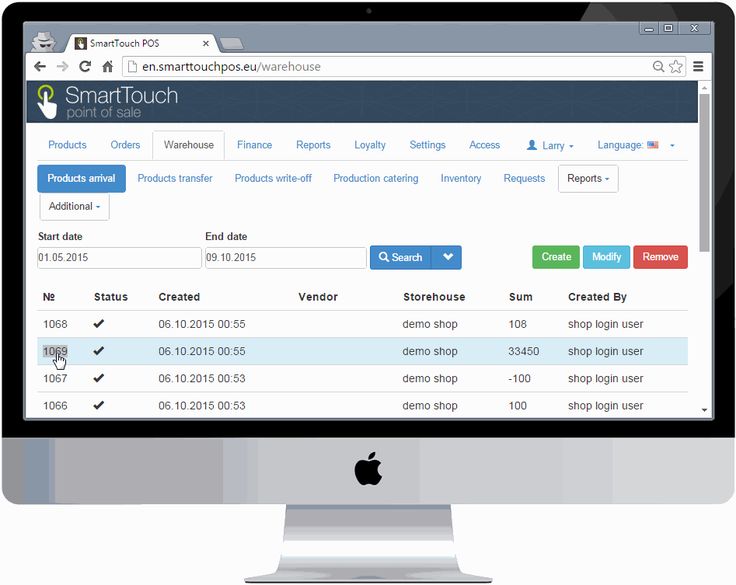The width and height of the screenshot is (736, 585).
Task: Click the Sum column header
Action: pos(521,297)
